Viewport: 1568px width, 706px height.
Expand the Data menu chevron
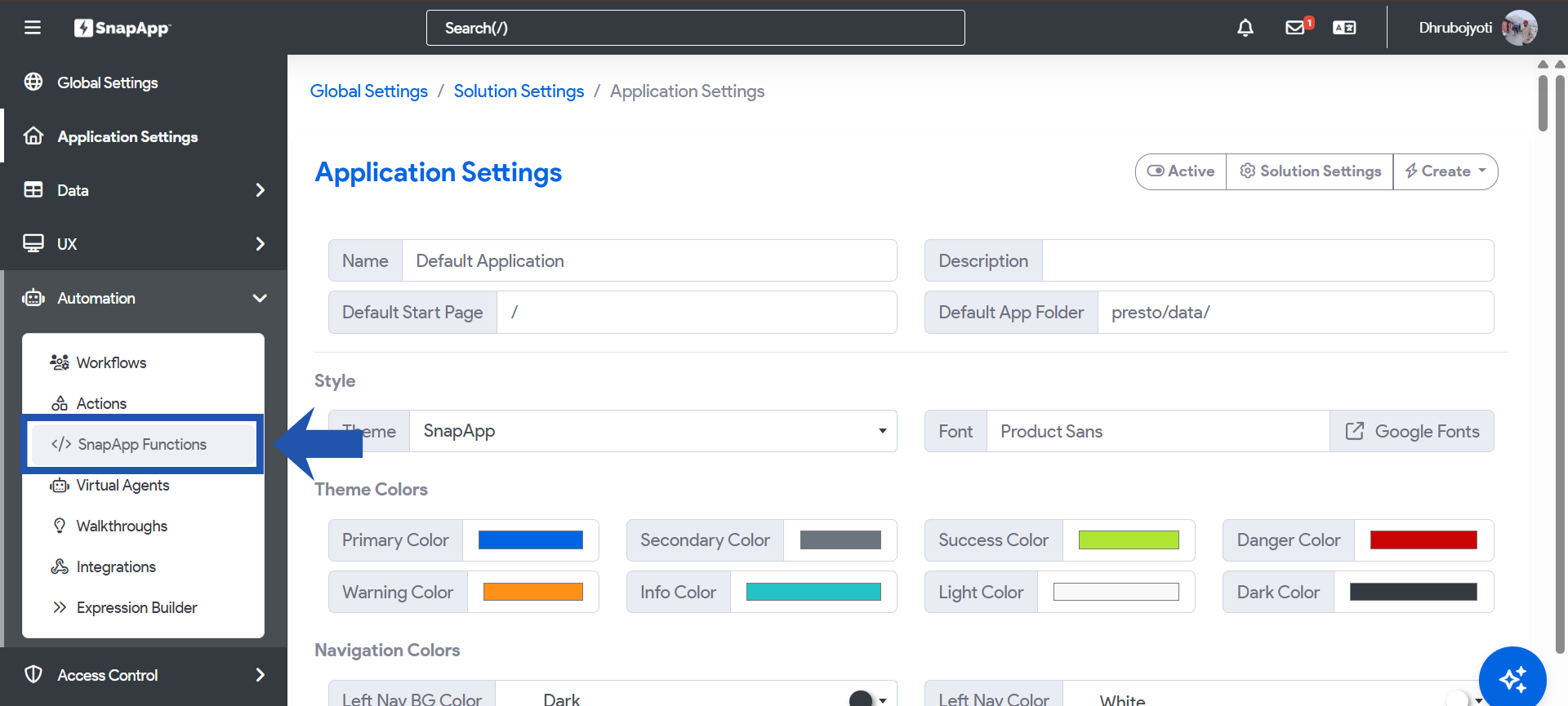click(261, 189)
